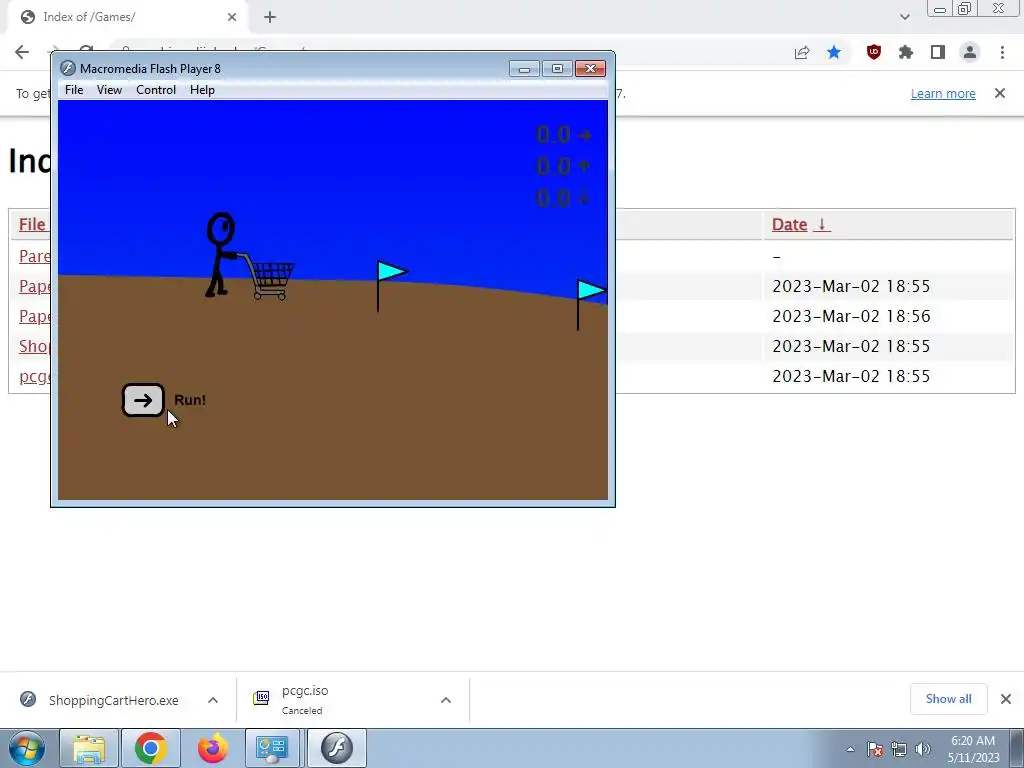Open the Control menu in Flash Player
The image size is (1024, 768).
coord(155,89)
